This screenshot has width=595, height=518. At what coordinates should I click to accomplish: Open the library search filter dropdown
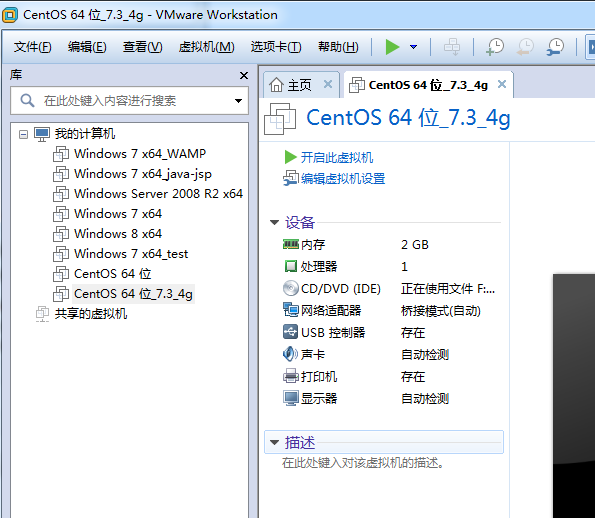[238, 101]
